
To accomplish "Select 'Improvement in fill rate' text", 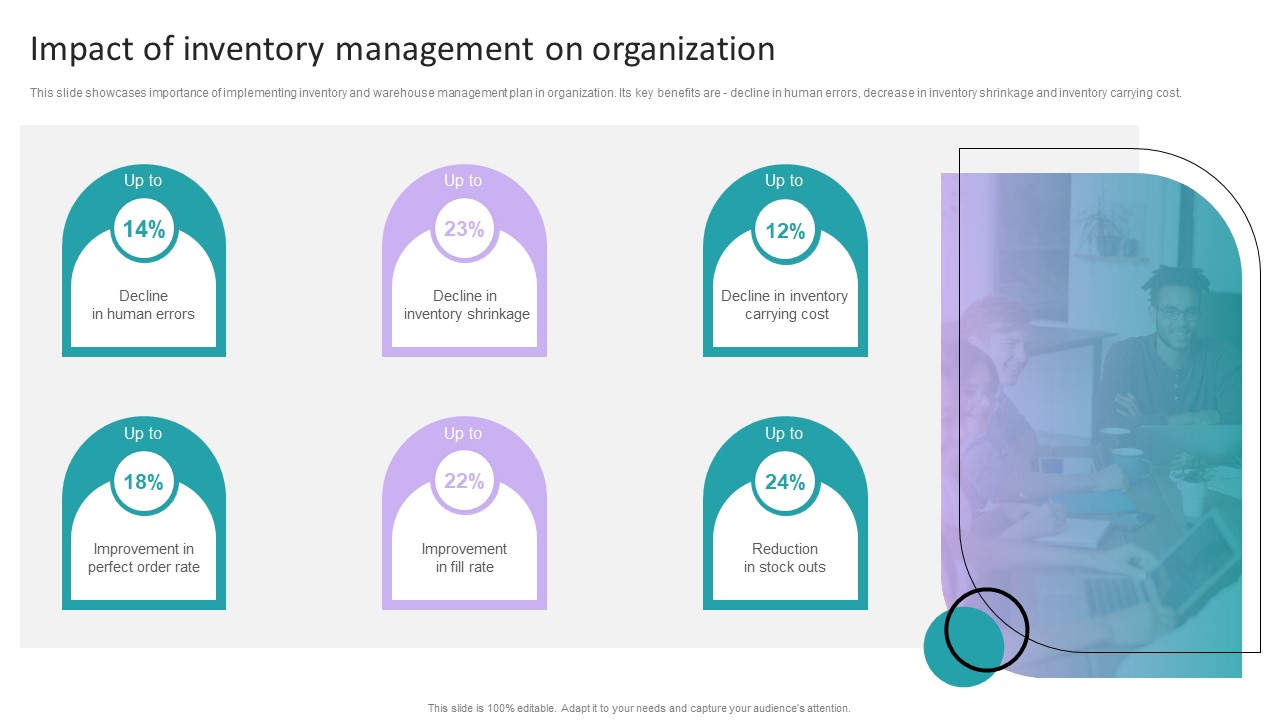I will pyautogui.click(x=464, y=558).
